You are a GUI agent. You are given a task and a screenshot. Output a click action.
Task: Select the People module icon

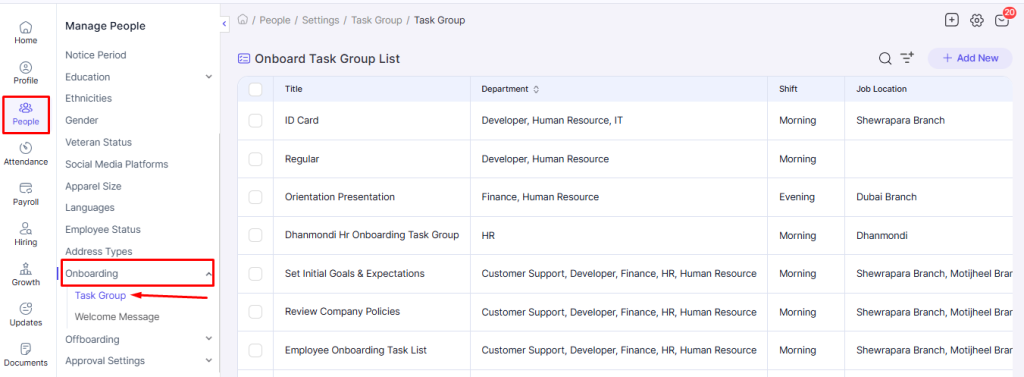[x=25, y=114]
